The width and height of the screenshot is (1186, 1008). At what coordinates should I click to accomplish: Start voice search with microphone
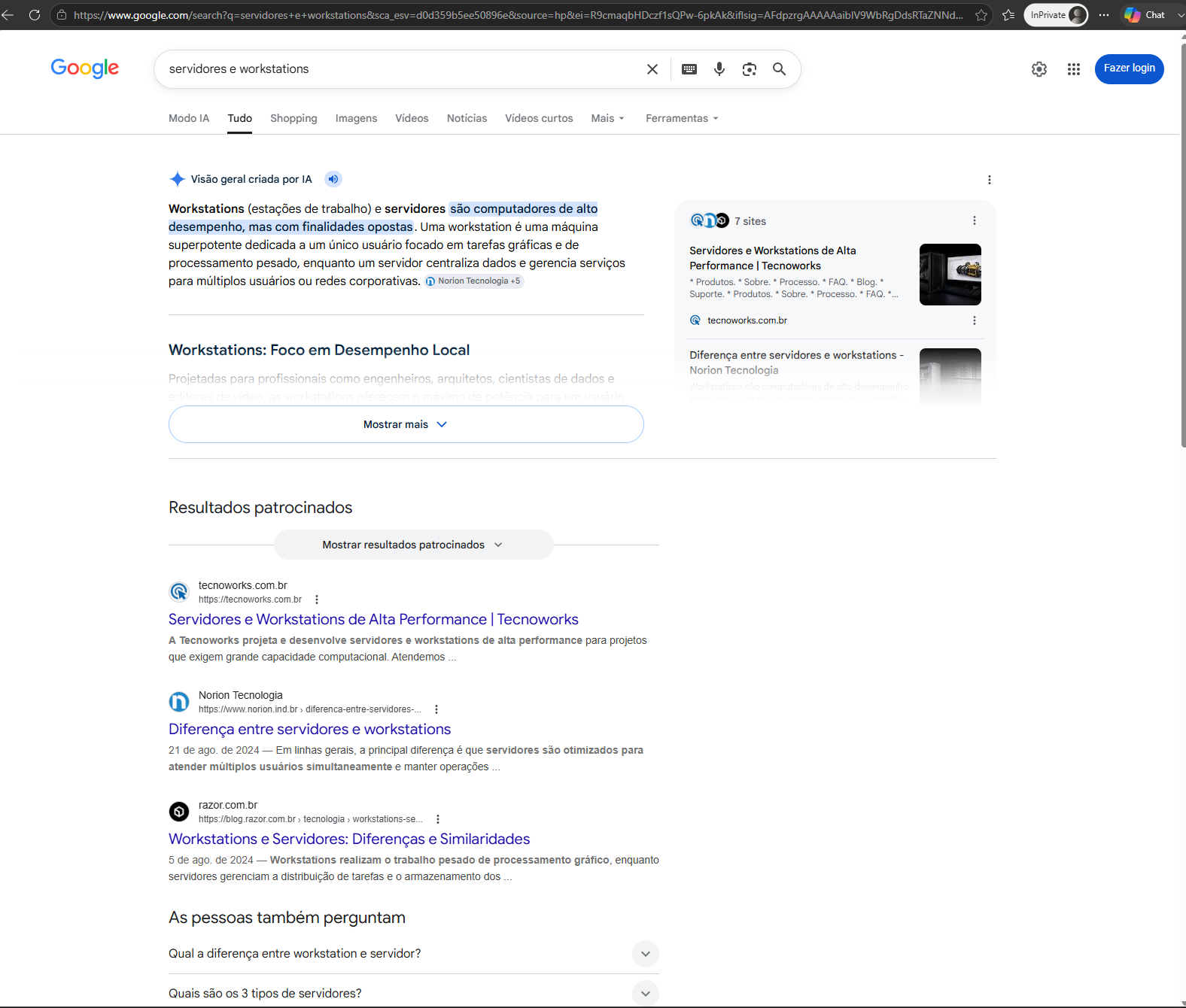click(x=719, y=69)
